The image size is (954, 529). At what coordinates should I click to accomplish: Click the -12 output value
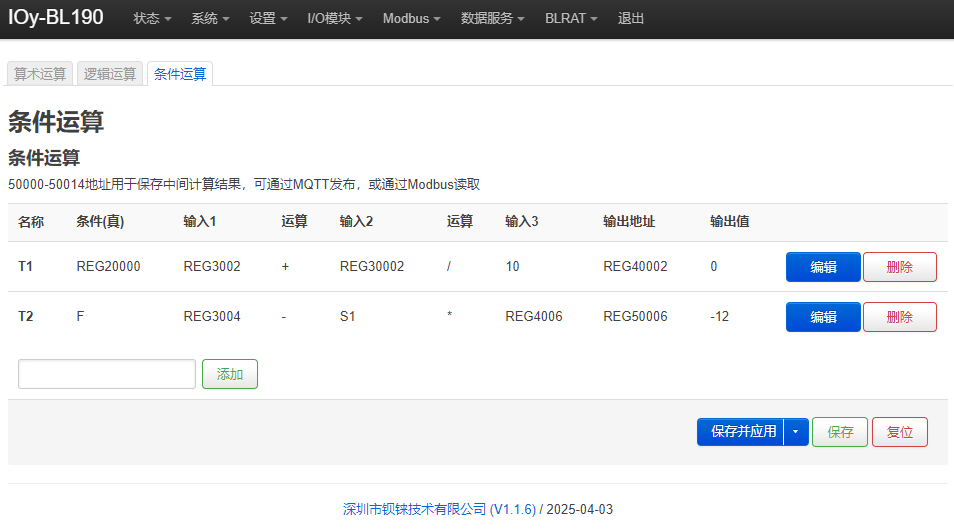719,316
